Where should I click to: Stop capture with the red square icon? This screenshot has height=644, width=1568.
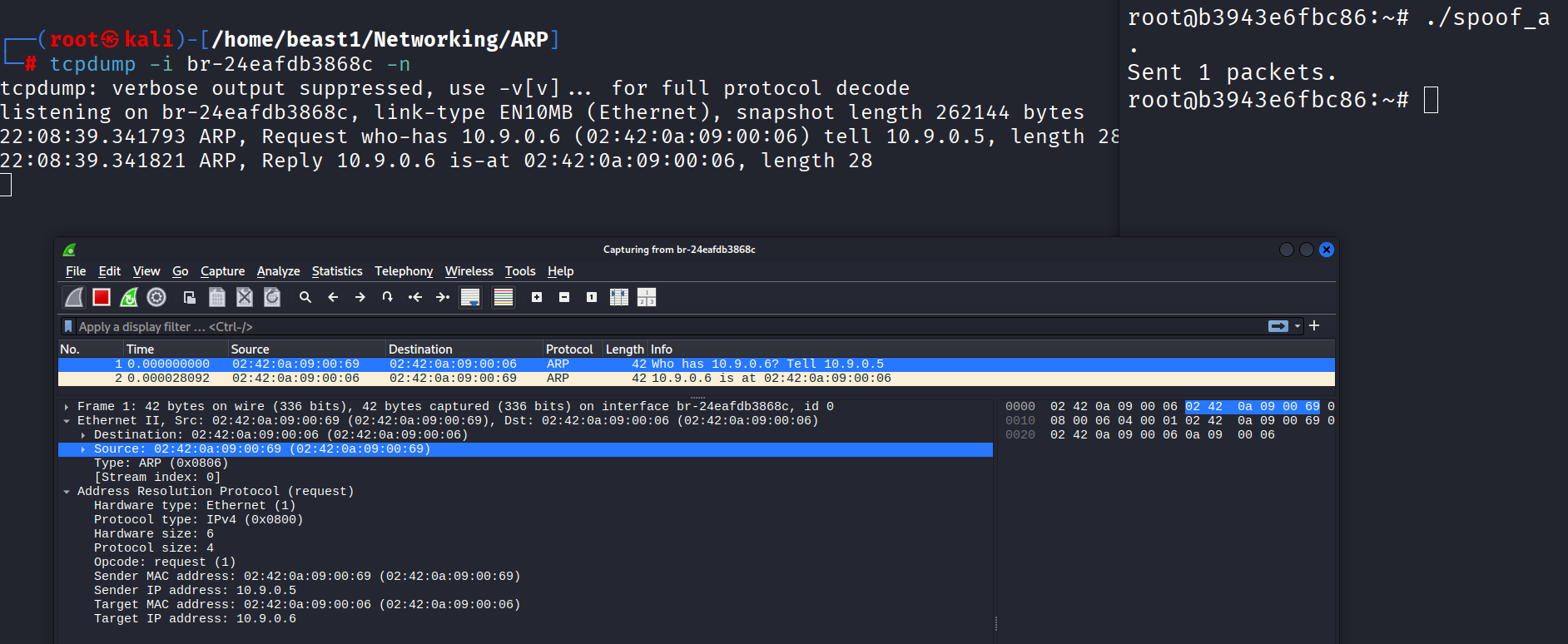click(x=102, y=297)
